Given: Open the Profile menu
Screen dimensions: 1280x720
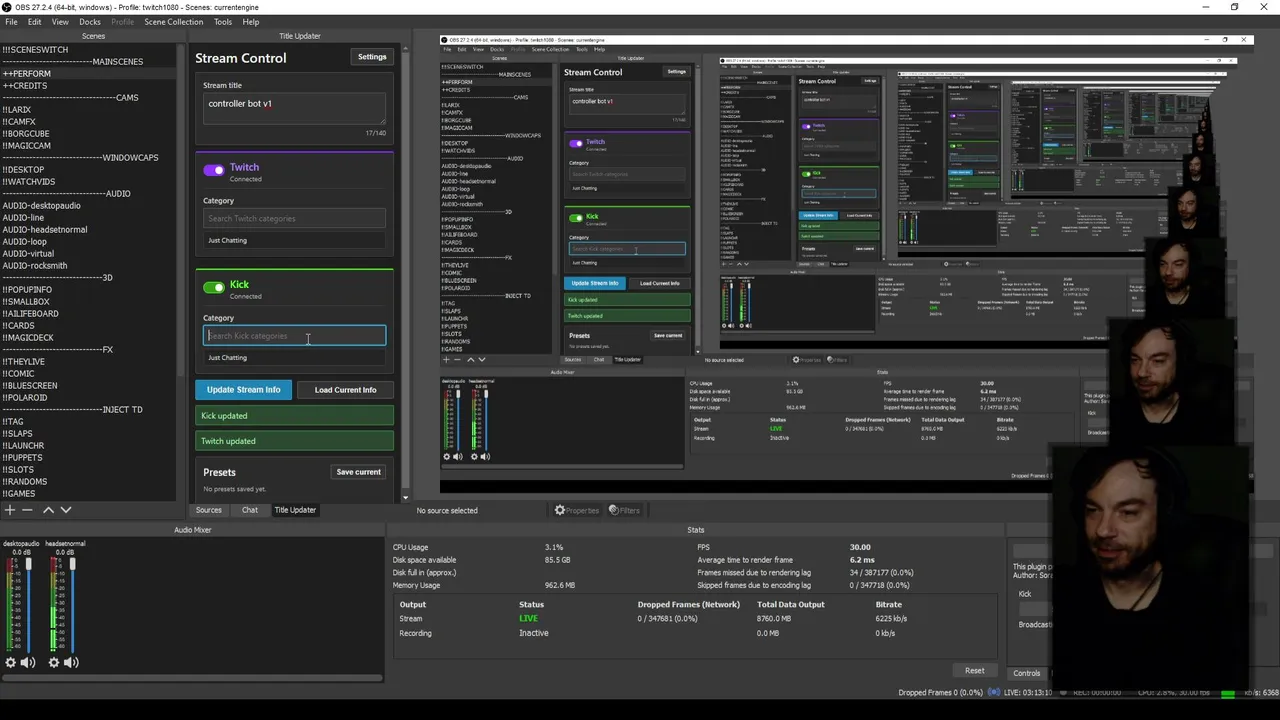Looking at the screenshot, I should click(x=123, y=22).
